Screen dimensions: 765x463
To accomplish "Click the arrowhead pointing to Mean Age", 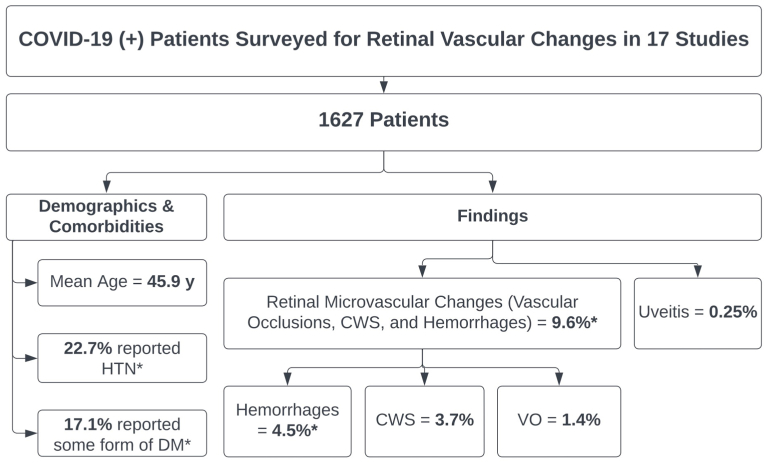I will (32, 283).
